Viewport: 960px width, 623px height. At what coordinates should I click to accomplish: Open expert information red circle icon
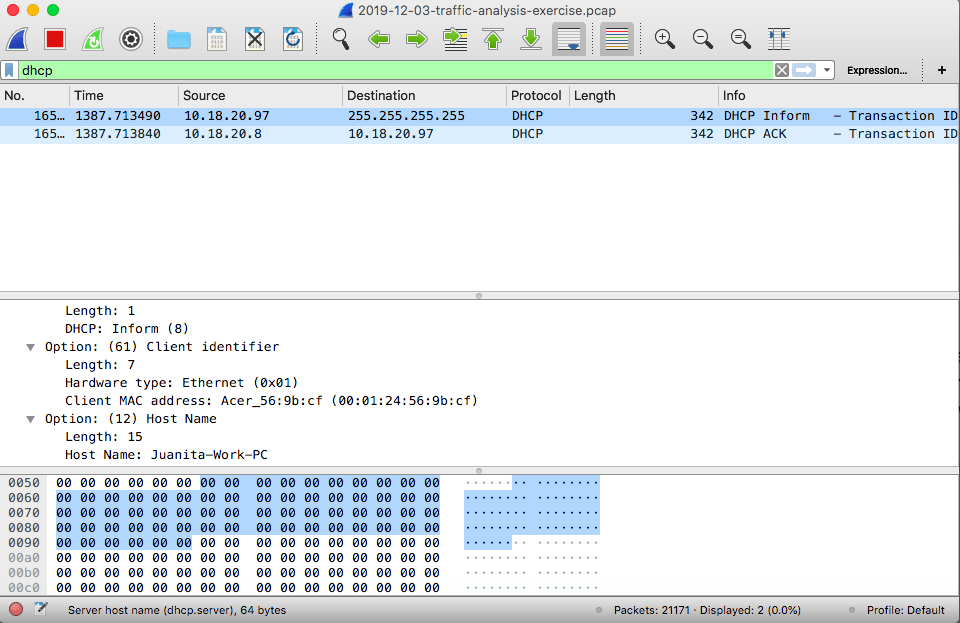point(16,610)
